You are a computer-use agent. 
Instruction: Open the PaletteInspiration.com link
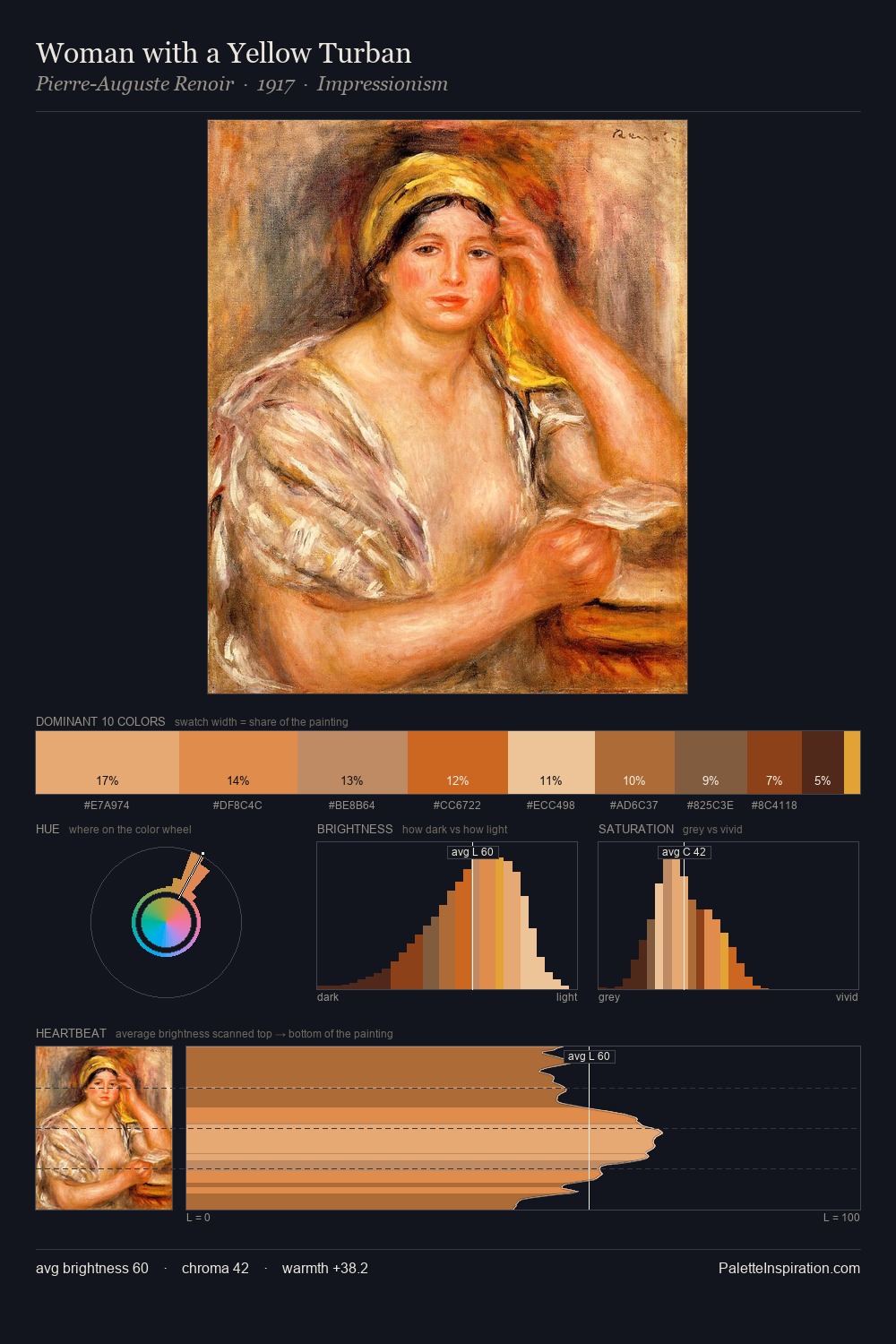[789, 1268]
